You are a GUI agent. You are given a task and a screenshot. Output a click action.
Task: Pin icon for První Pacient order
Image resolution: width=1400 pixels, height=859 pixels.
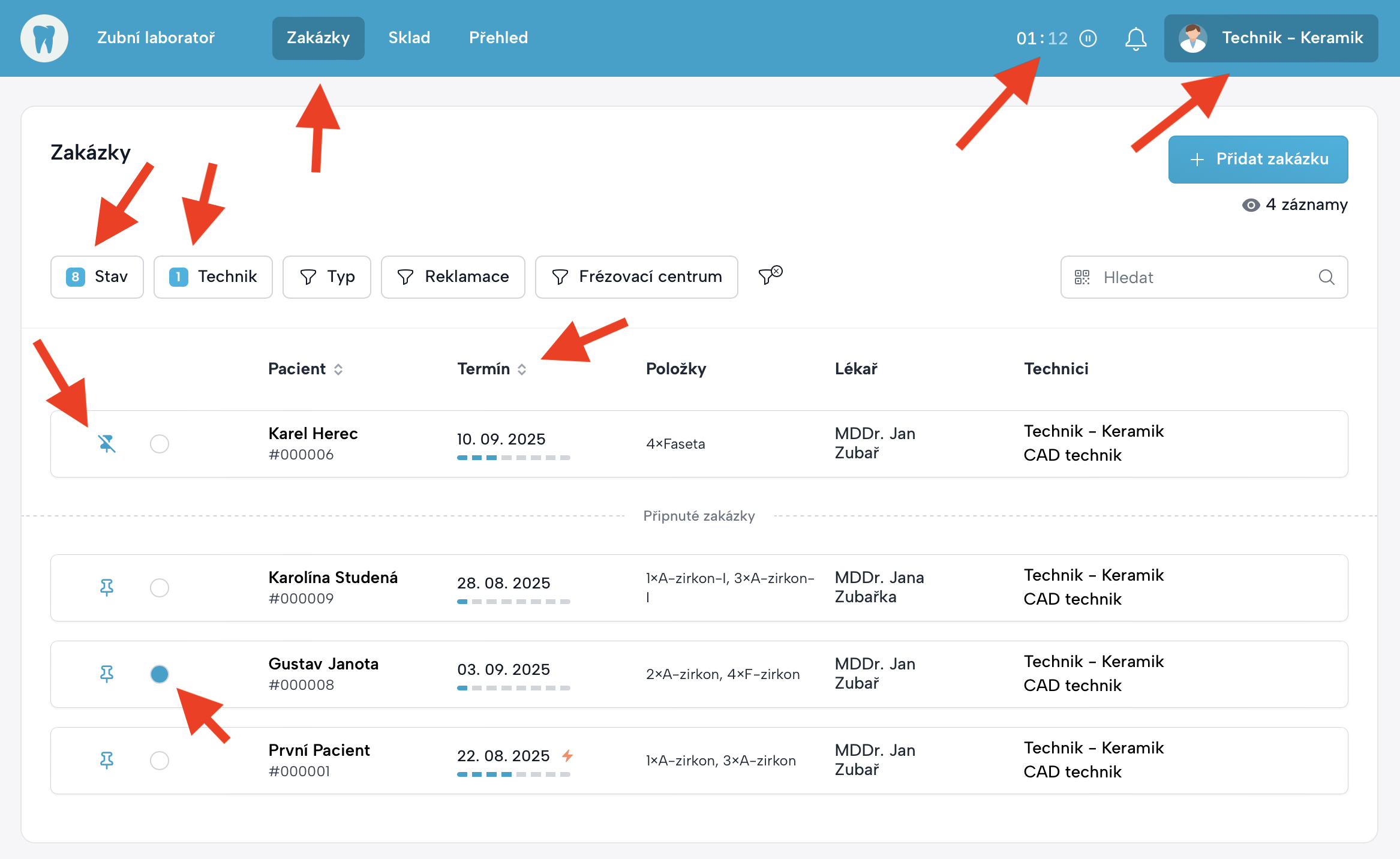[x=107, y=761]
